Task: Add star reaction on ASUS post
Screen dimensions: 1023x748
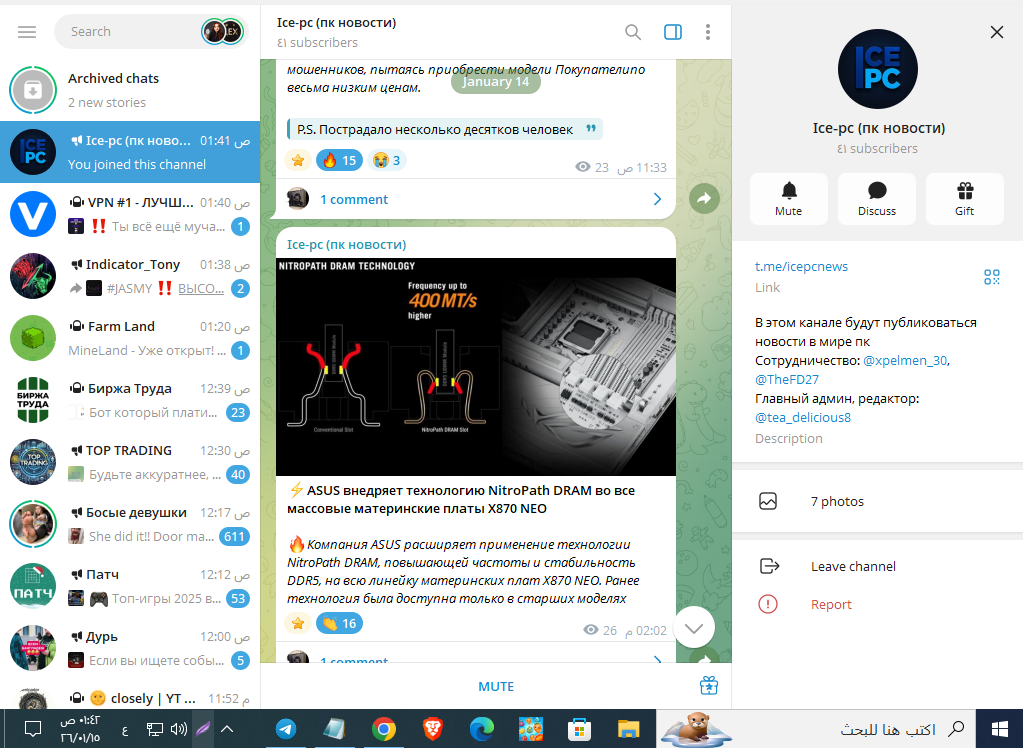Action: pos(298,623)
